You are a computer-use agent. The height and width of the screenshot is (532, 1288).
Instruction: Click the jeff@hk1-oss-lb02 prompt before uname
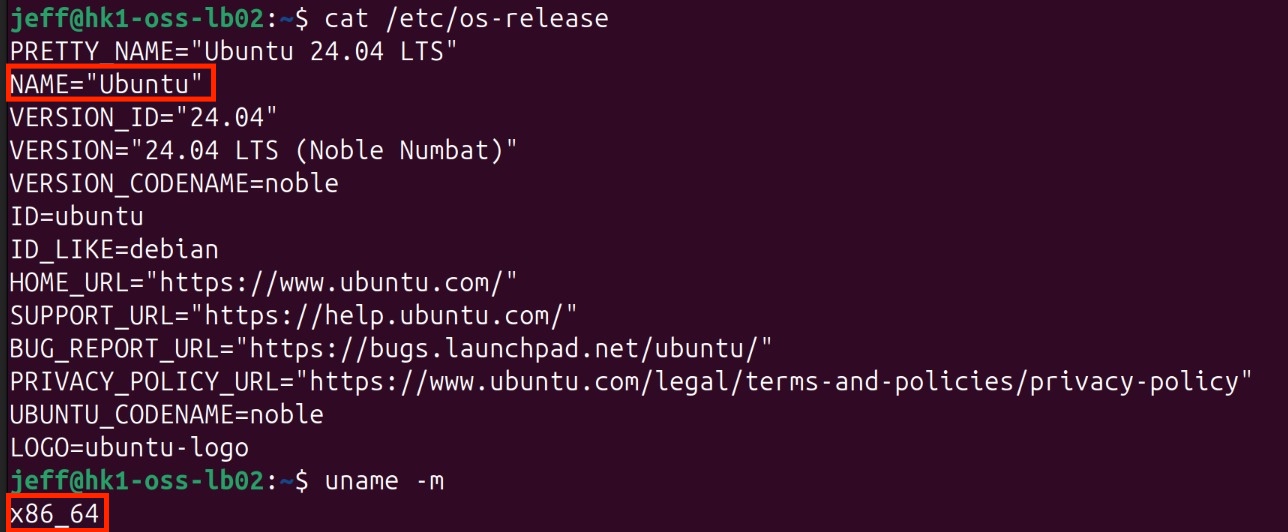click(x=138, y=481)
